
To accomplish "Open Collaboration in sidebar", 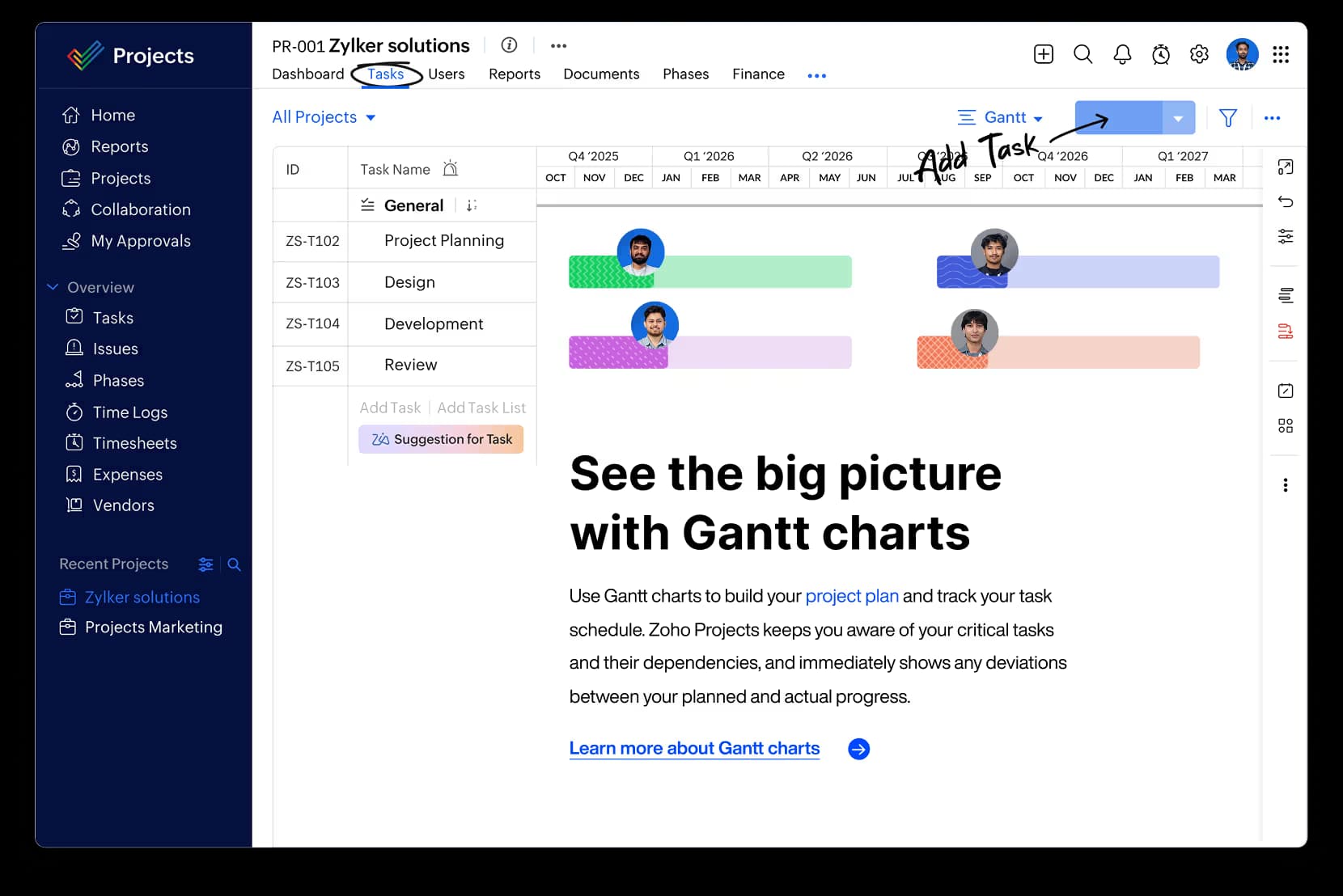I will [126, 209].
